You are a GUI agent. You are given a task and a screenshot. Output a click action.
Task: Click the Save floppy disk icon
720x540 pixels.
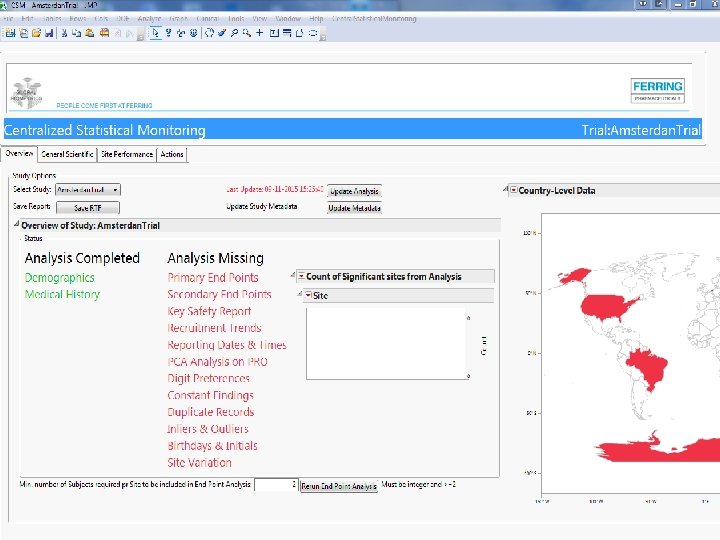[49, 33]
